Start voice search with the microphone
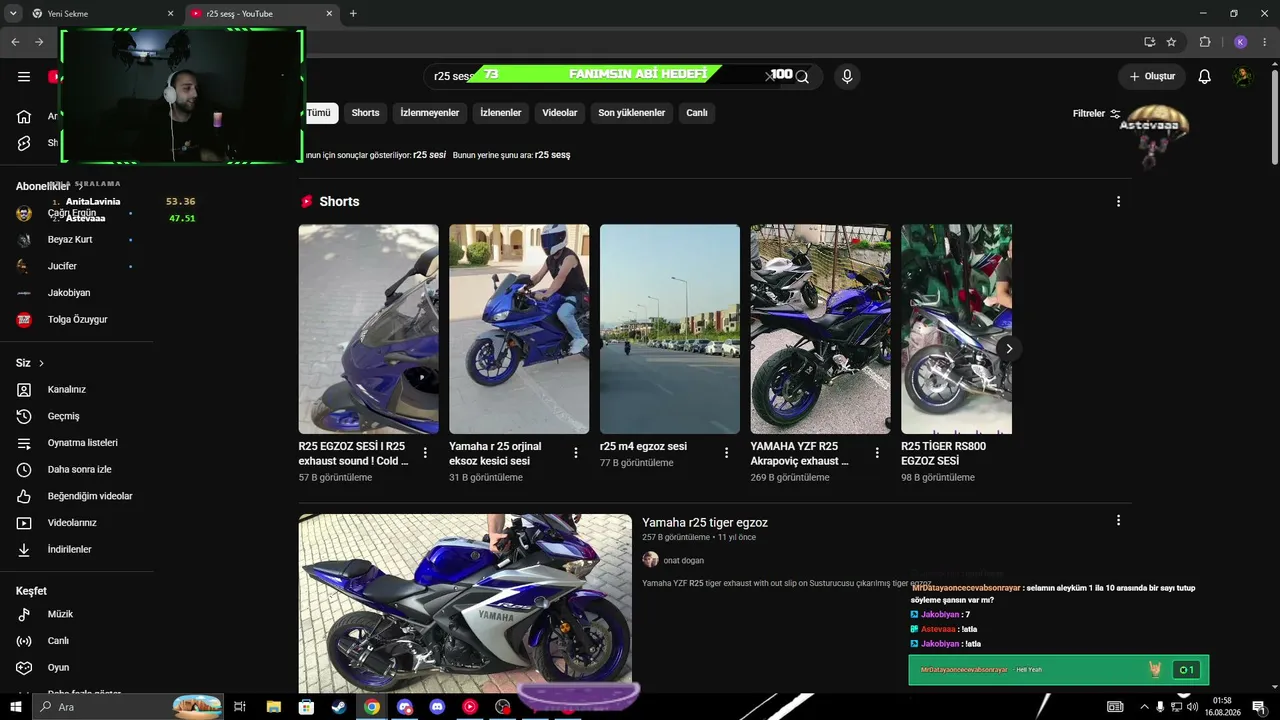This screenshot has height=720, width=1280. click(847, 77)
